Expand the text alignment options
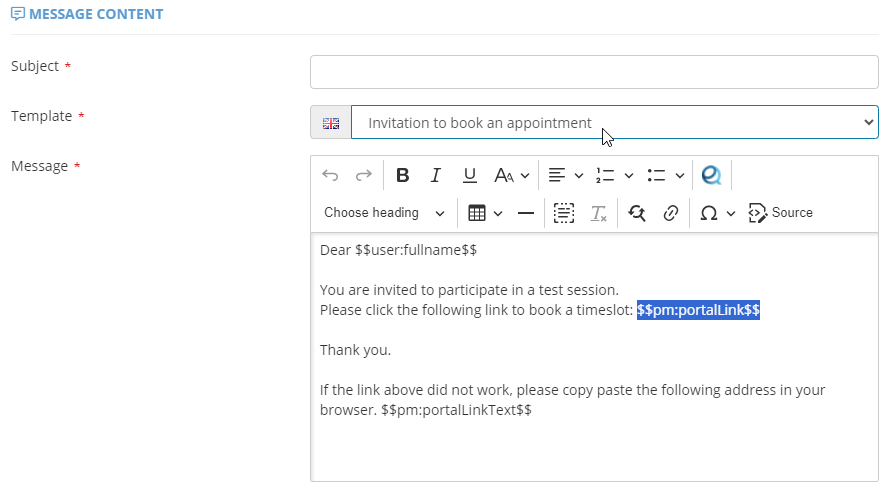This screenshot has height=488, width=888. coord(566,175)
